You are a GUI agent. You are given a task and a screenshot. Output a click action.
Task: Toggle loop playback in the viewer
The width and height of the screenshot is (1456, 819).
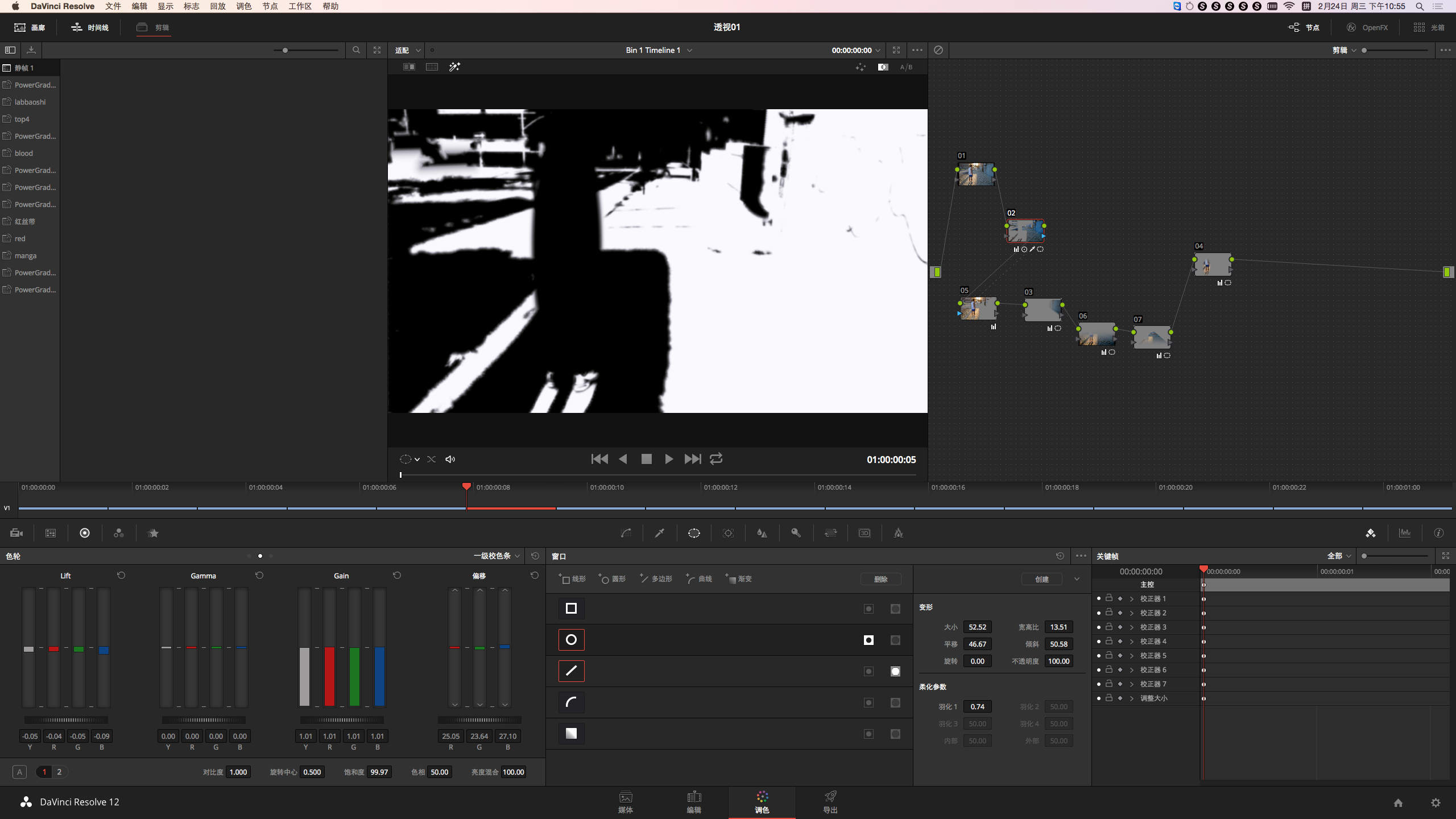(x=716, y=459)
